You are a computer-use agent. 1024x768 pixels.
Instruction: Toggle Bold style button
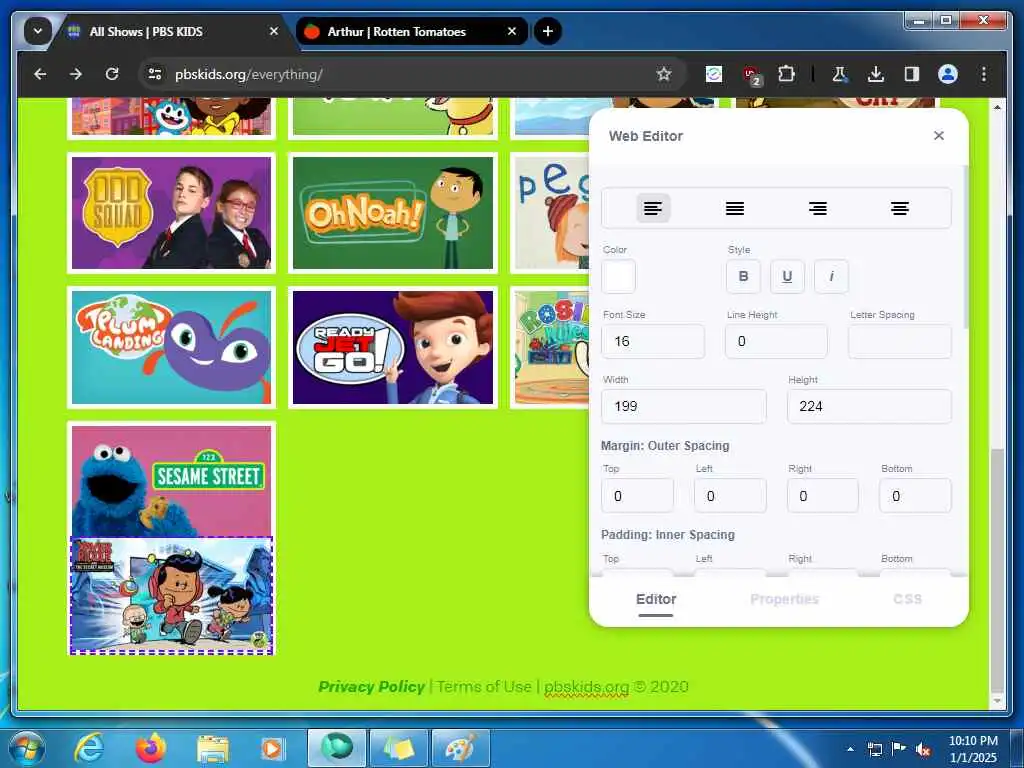(x=743, y=276)
